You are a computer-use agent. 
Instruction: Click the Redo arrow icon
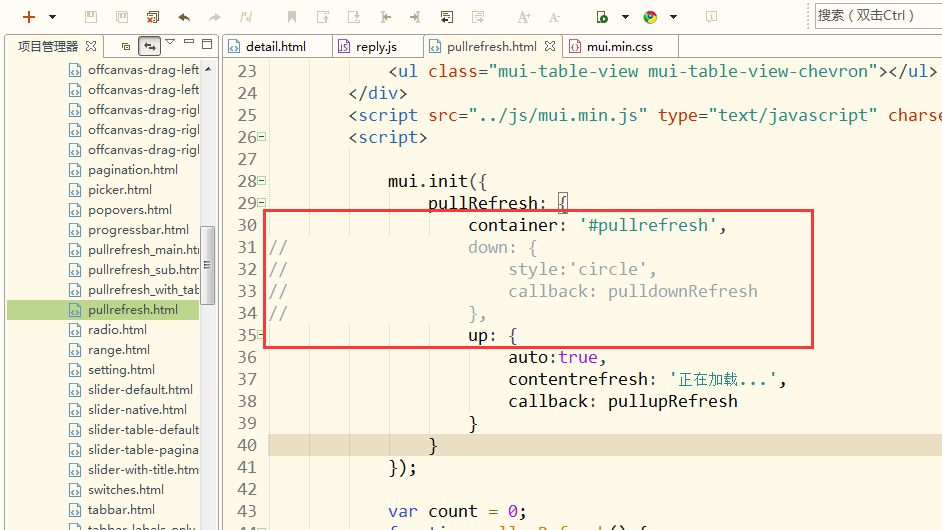point(214,17)
